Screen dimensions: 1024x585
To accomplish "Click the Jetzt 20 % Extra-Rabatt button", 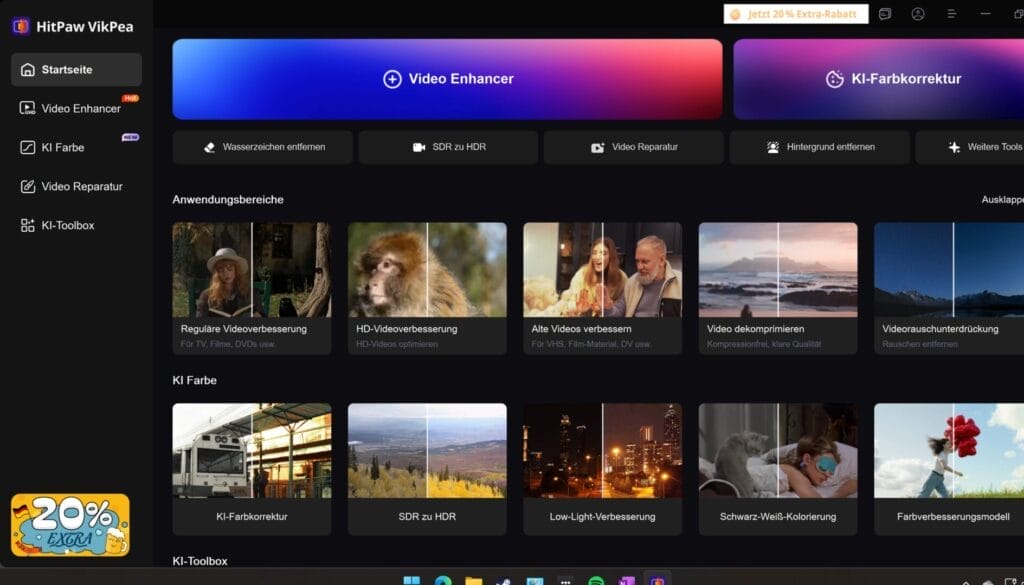I will pos(795,14).
